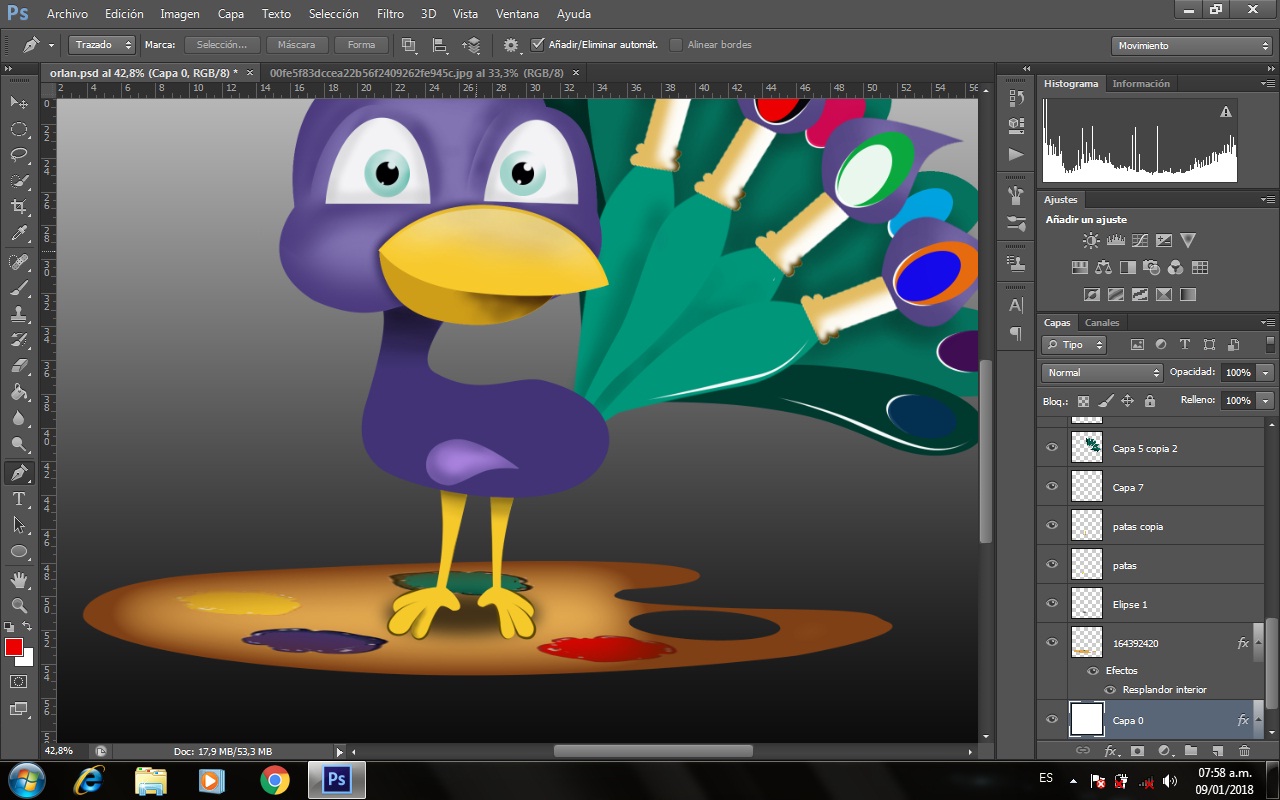Screen dimensions: 1280x800
Task: Open Photoshop in Windows taskbar
Action: pyautogui.click(x=337, y=780)
